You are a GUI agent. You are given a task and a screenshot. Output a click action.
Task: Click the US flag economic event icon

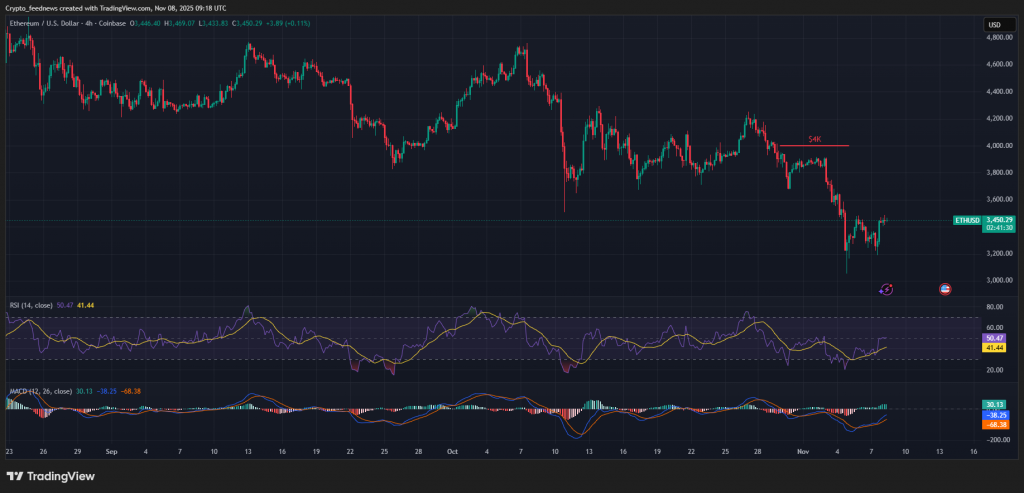pyautogui.click(x=946, y=289)
